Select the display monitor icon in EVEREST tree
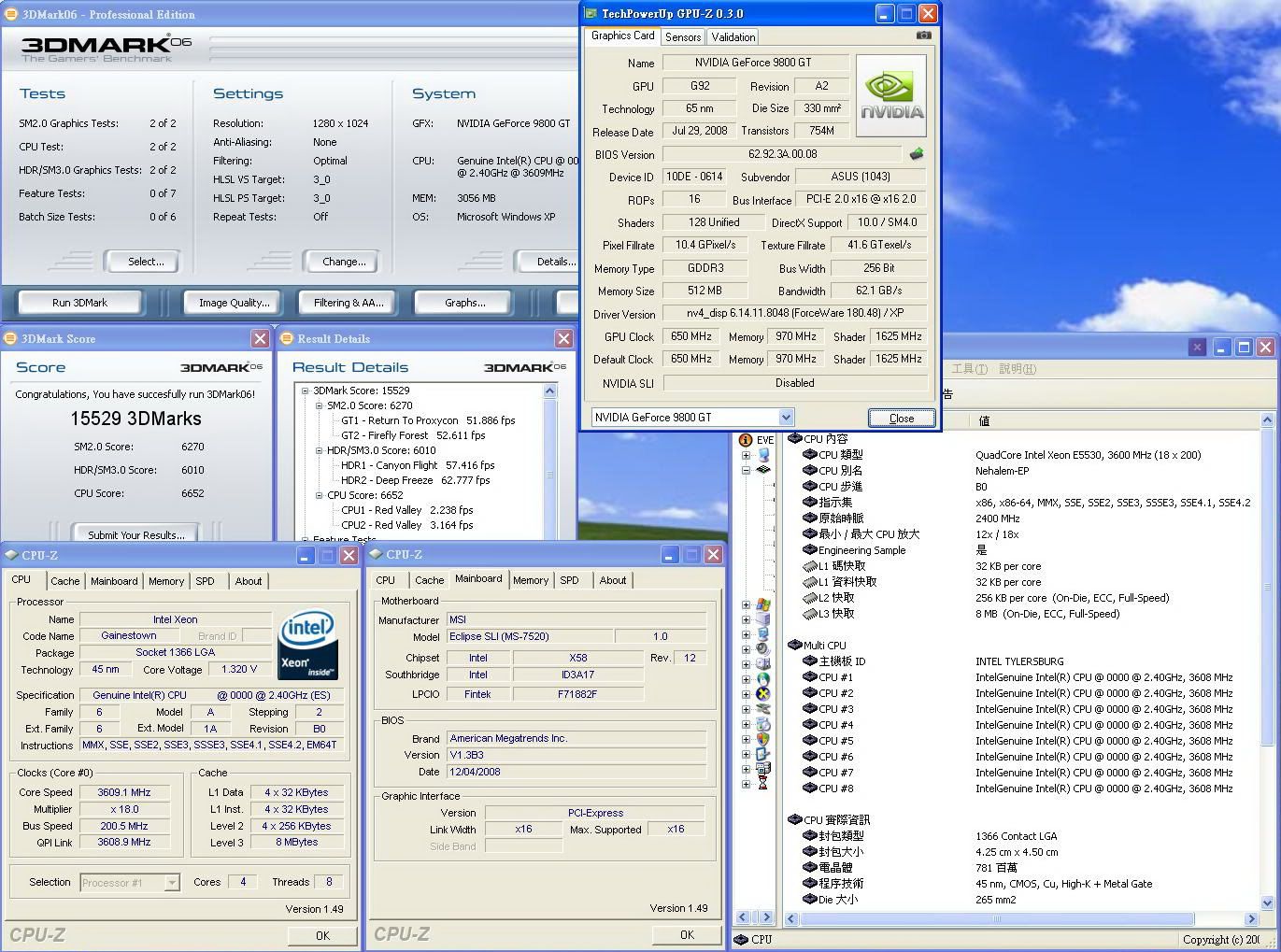1281x952 pixels. pyautogui.click(x=763, y=634)
